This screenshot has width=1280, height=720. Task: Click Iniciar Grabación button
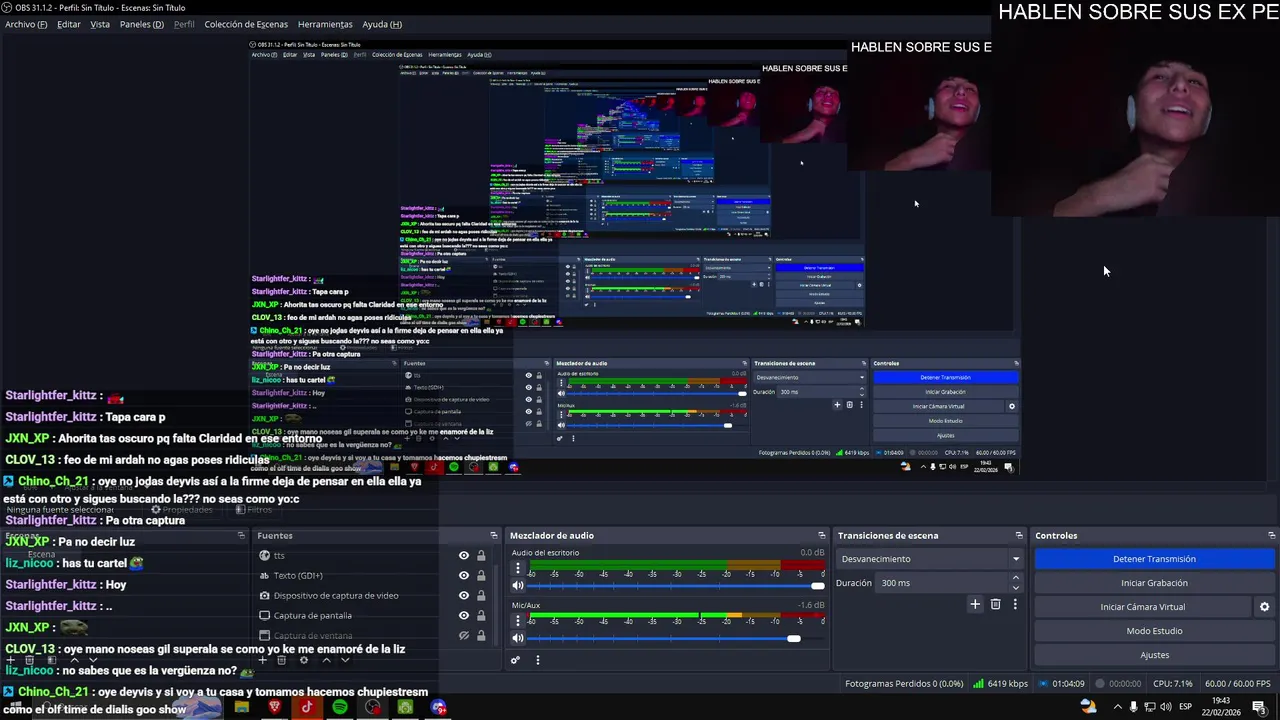1154,583
